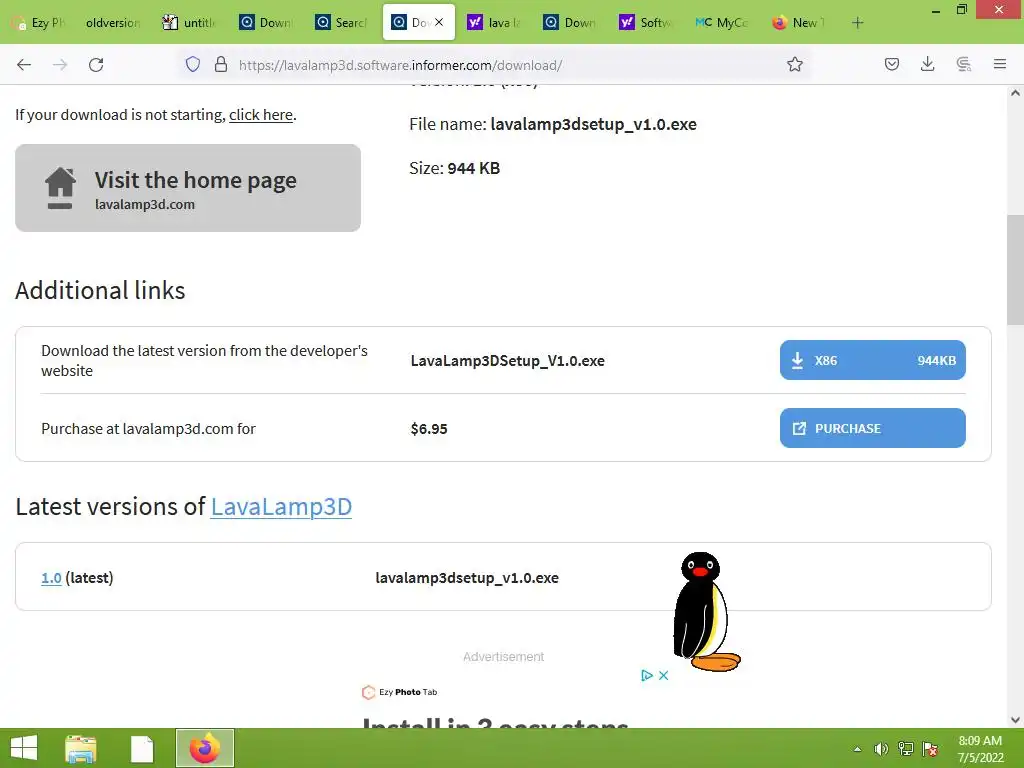Switch to the Software Yahoo tab
This screenshot has height=768, width=1024.
coord(647,23)
